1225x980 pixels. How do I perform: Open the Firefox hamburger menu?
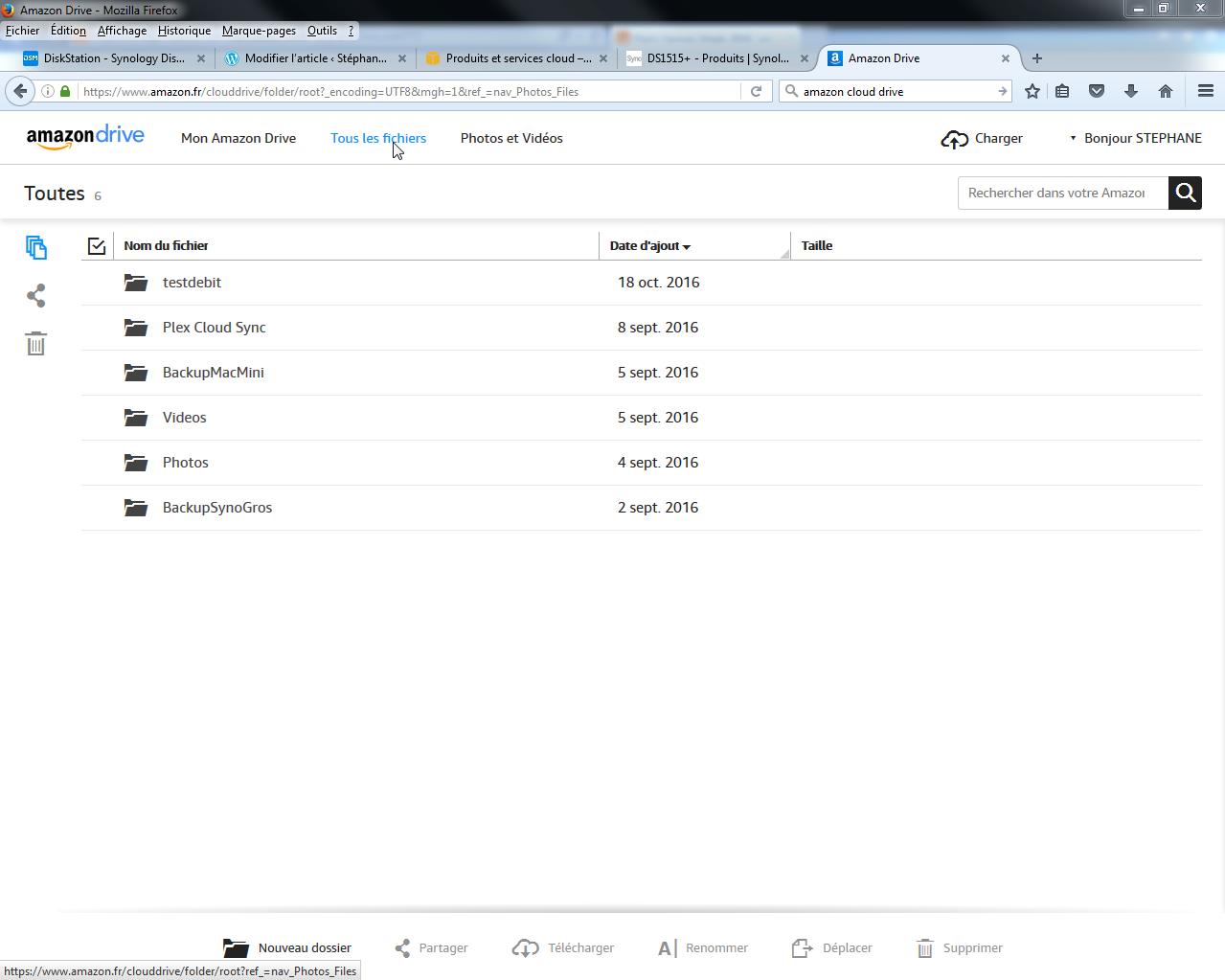(1205, 91)
